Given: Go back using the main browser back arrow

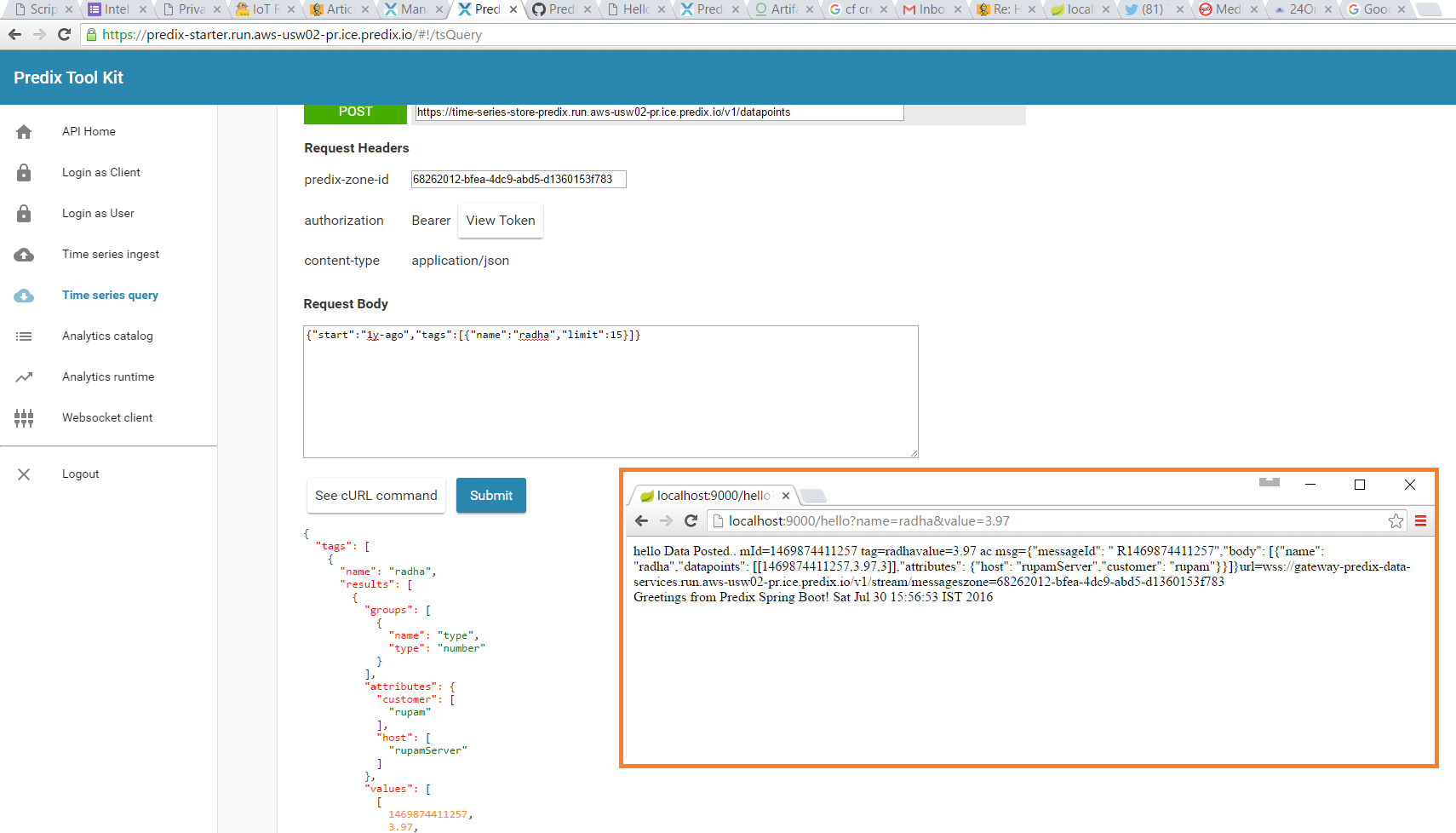Looking at the screenshot, I should pos(14,35).
